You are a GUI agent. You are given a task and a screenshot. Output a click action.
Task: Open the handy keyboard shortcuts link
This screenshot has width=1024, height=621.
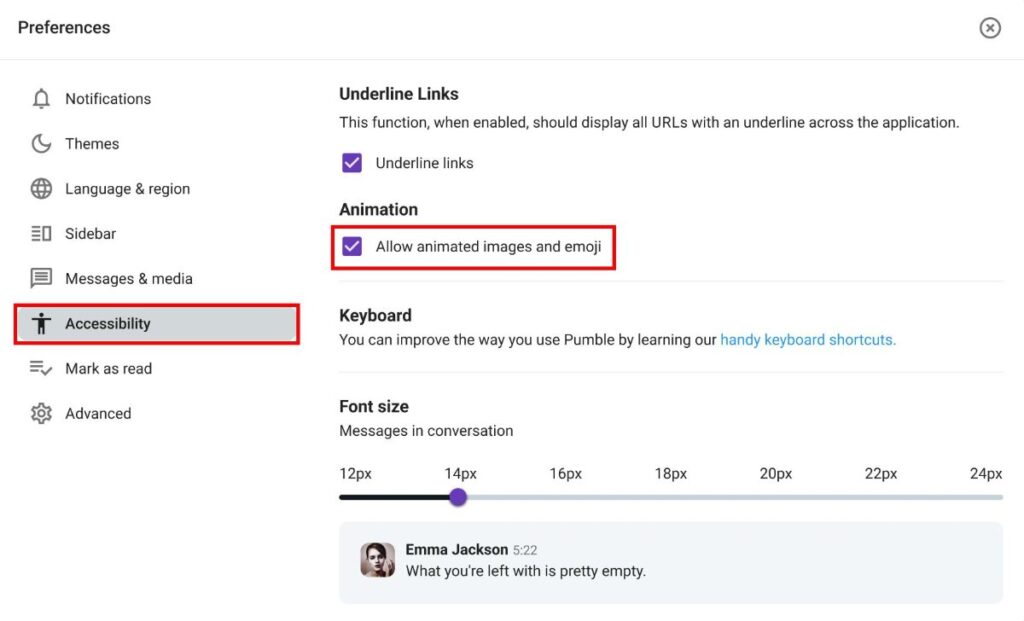pyautogui.click(x=807, y=339)
